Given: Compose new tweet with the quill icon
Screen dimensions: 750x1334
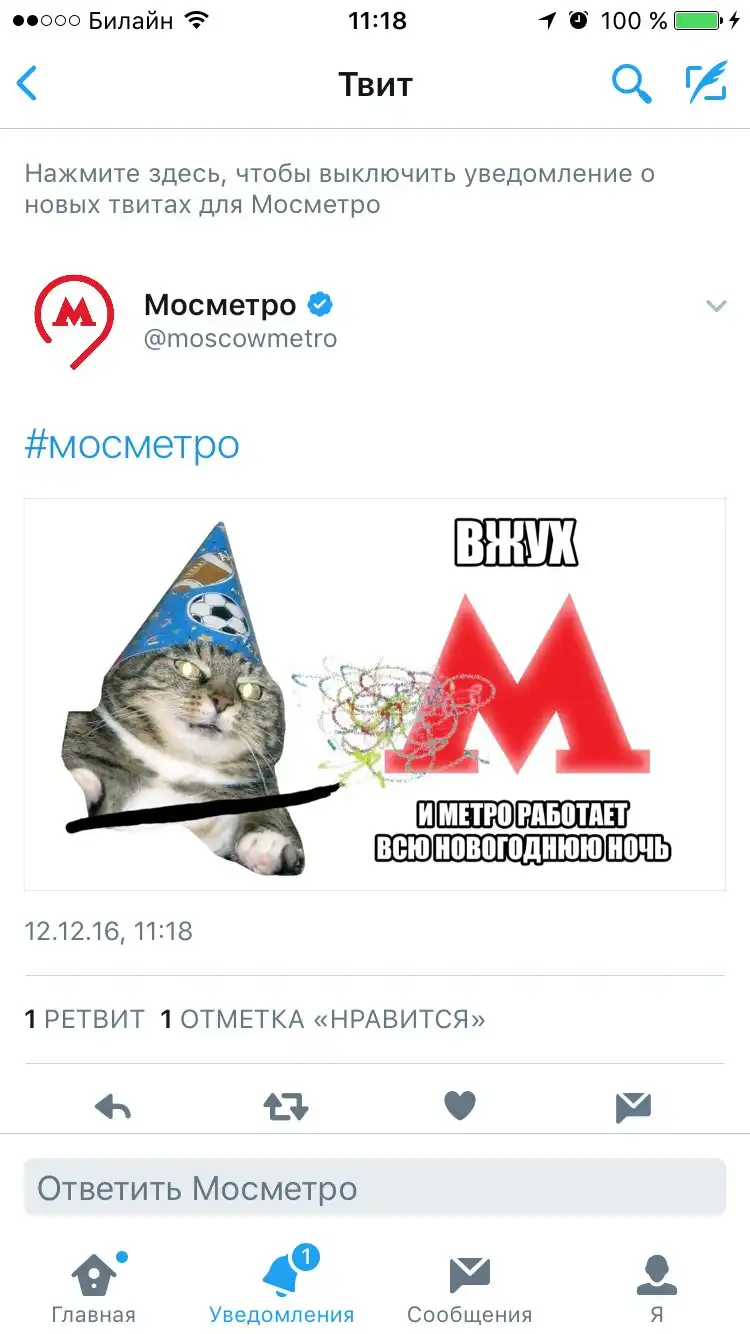Looking at the screenshot, I should click(x=706, y=84).
